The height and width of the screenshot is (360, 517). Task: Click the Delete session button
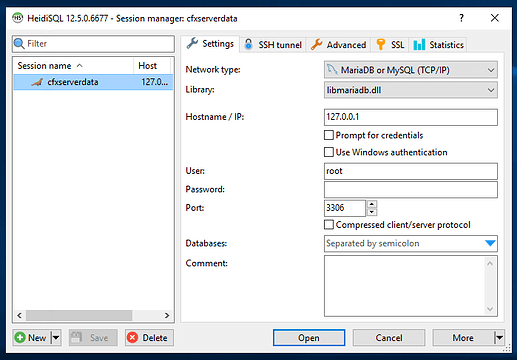150,338
